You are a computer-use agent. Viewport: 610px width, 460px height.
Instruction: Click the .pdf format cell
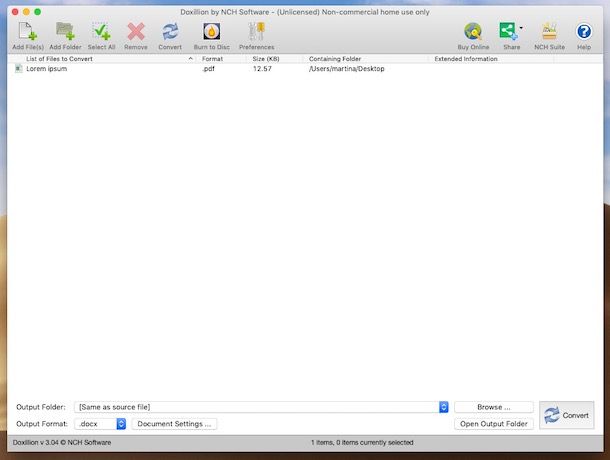209,69
